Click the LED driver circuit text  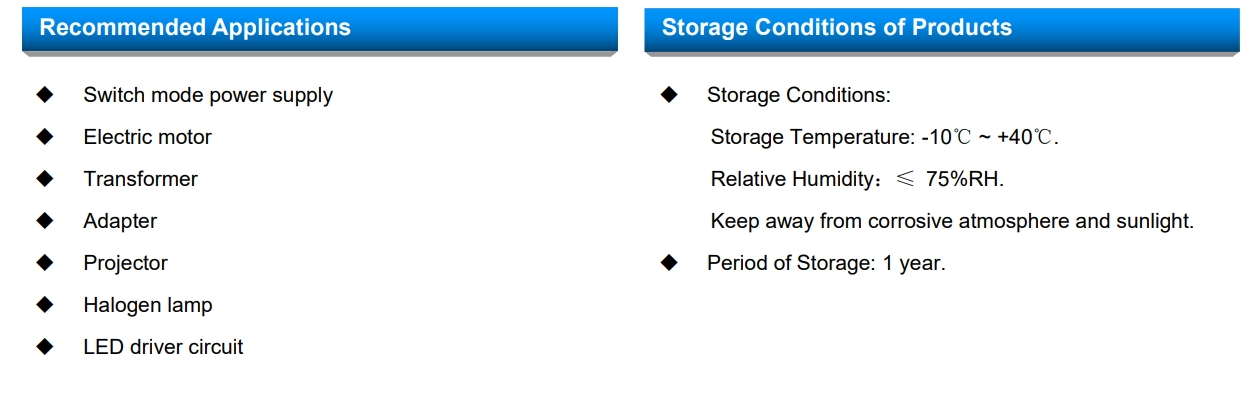(x=163, y=347)
